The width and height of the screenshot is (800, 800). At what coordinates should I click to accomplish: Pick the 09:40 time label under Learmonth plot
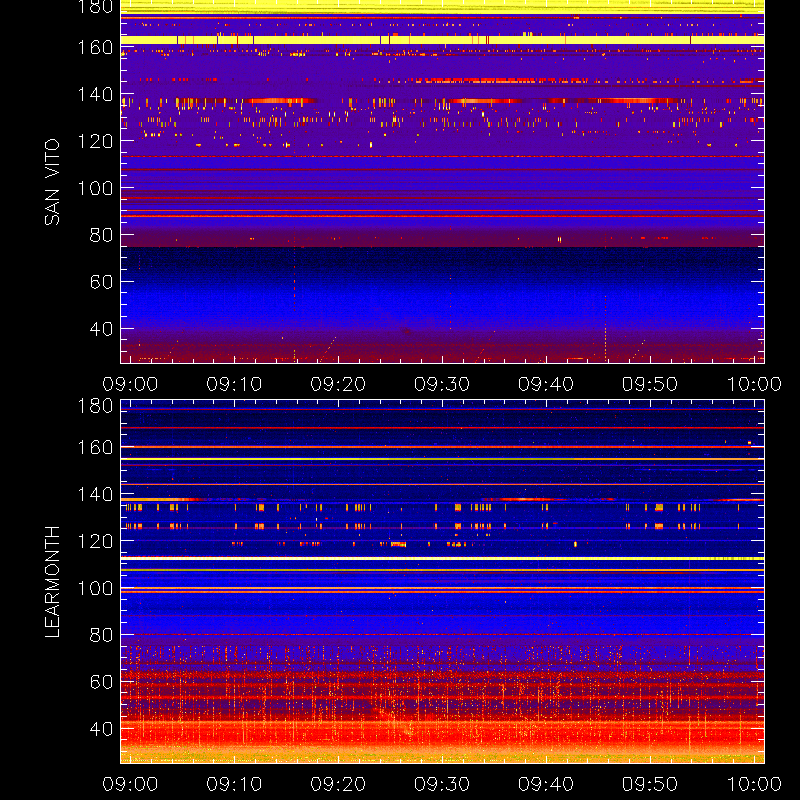point(546,784)
